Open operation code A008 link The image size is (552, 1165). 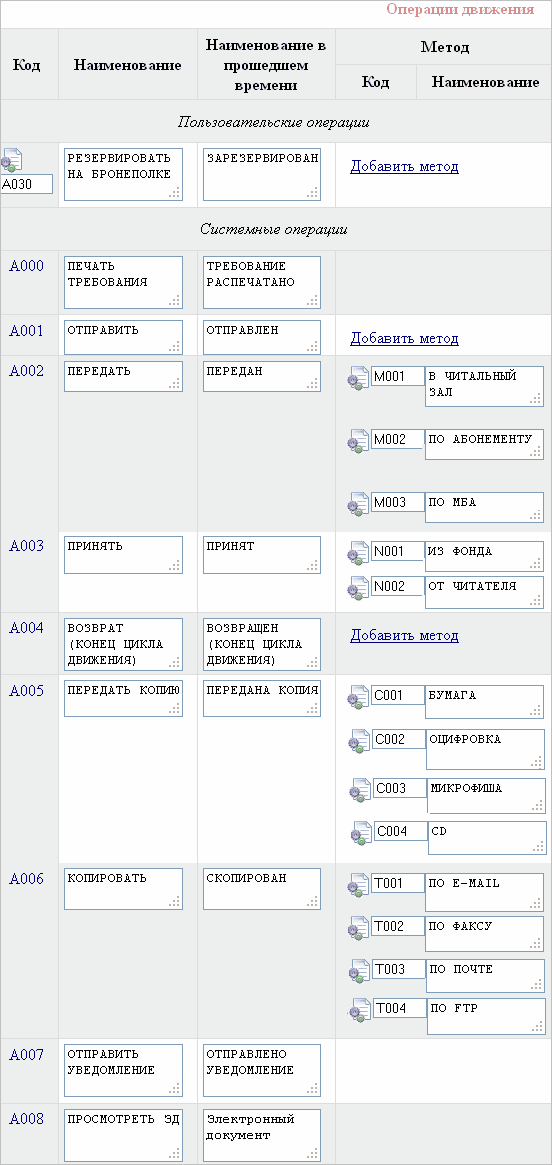pyautogui.click(x=27, y=1119)
